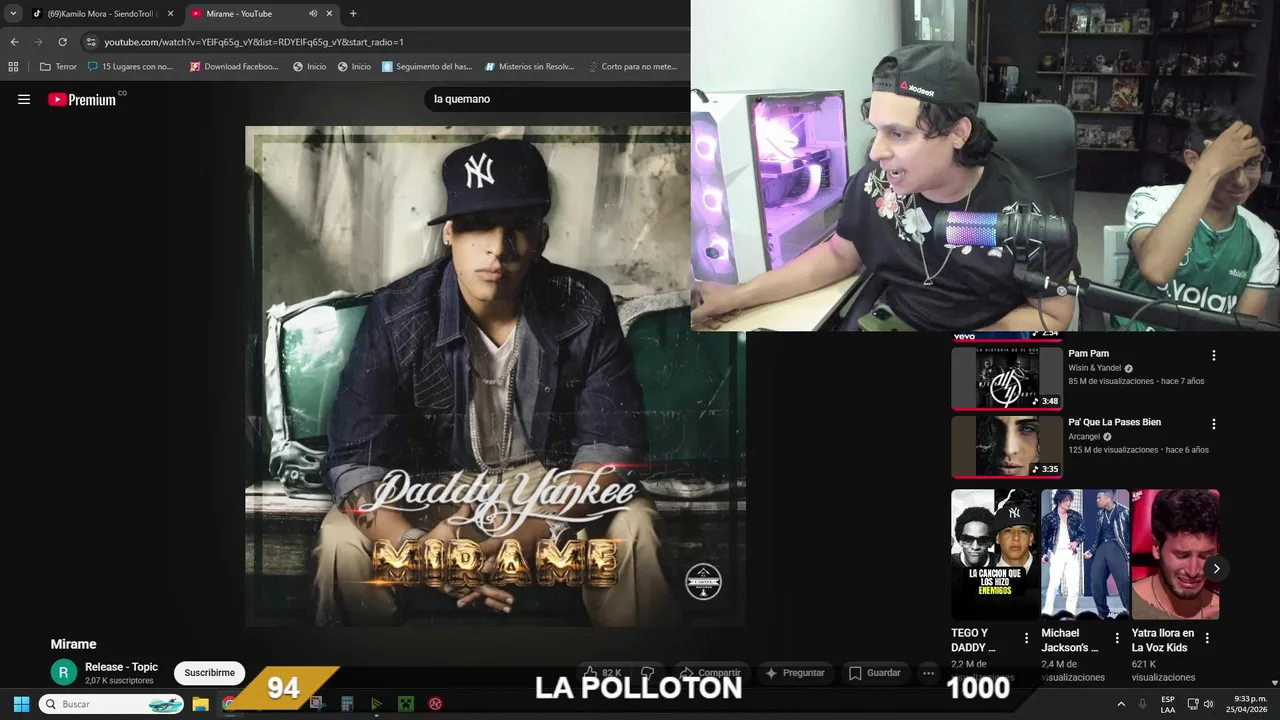Viewport: 1280px width, 720px height.
Task: Open Wisin & Yandel channel name
Action: (x=1094, y=368)
